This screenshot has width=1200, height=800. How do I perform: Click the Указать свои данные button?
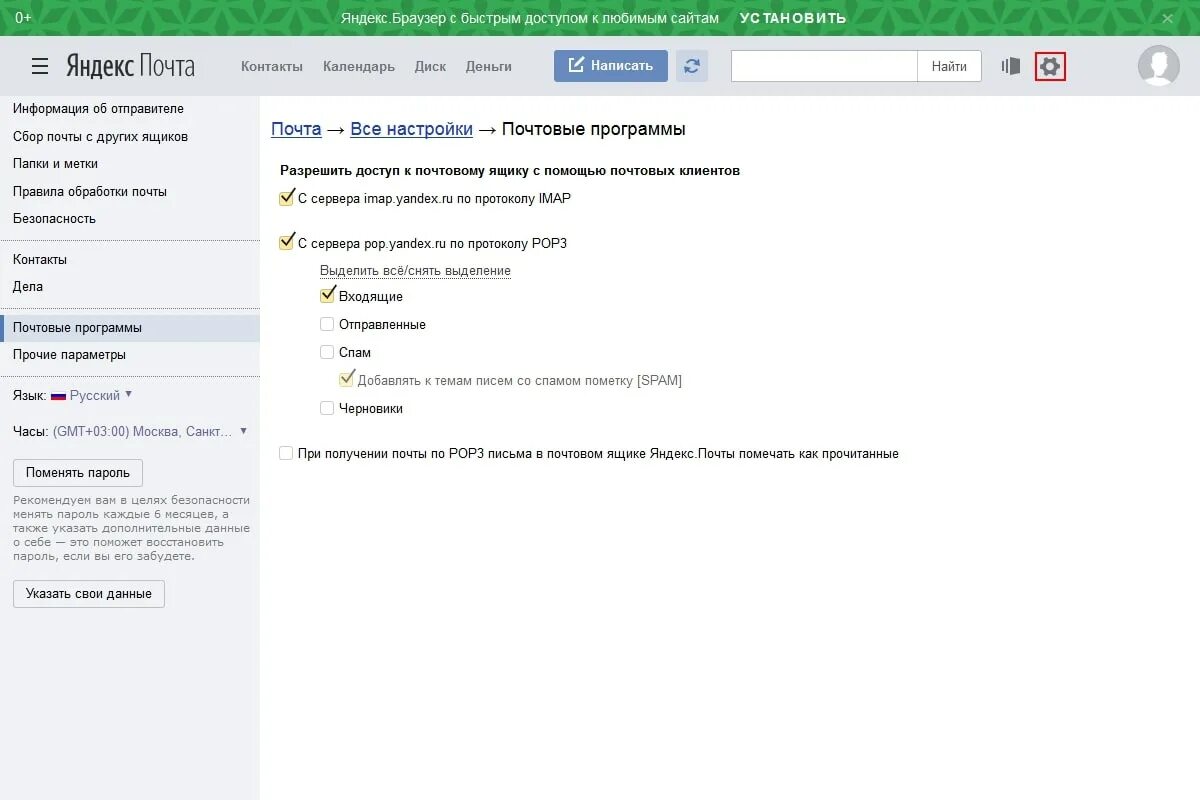click(89, 593)
